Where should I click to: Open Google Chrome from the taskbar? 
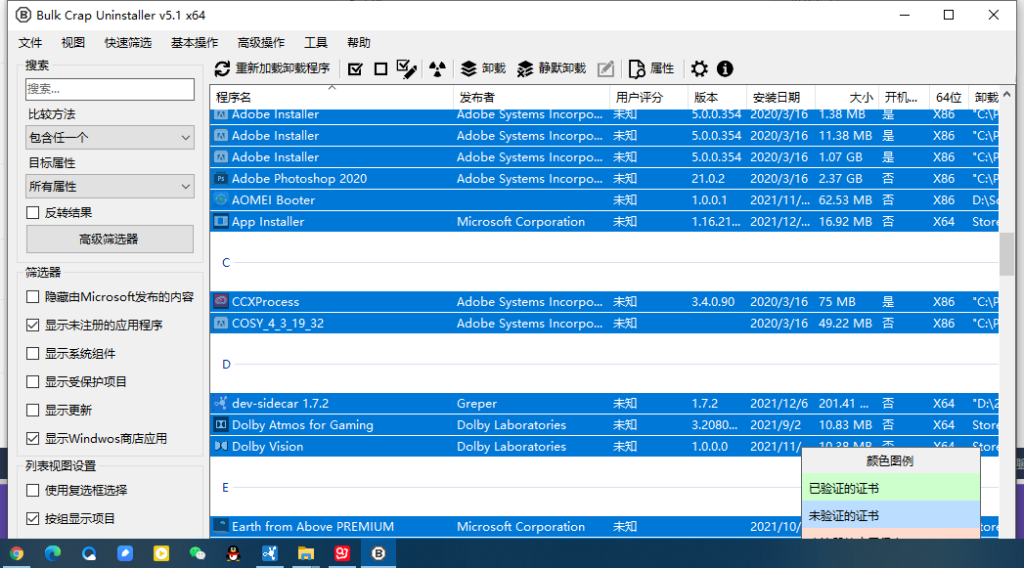[17, 554]
